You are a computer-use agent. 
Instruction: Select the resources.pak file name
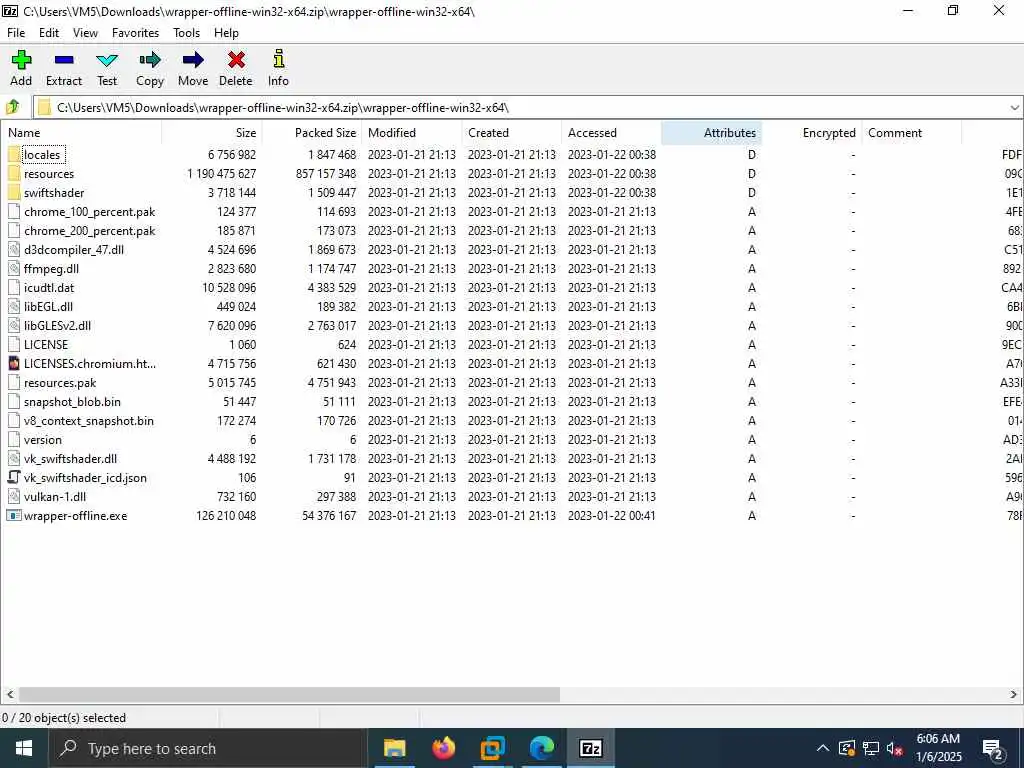60,383
